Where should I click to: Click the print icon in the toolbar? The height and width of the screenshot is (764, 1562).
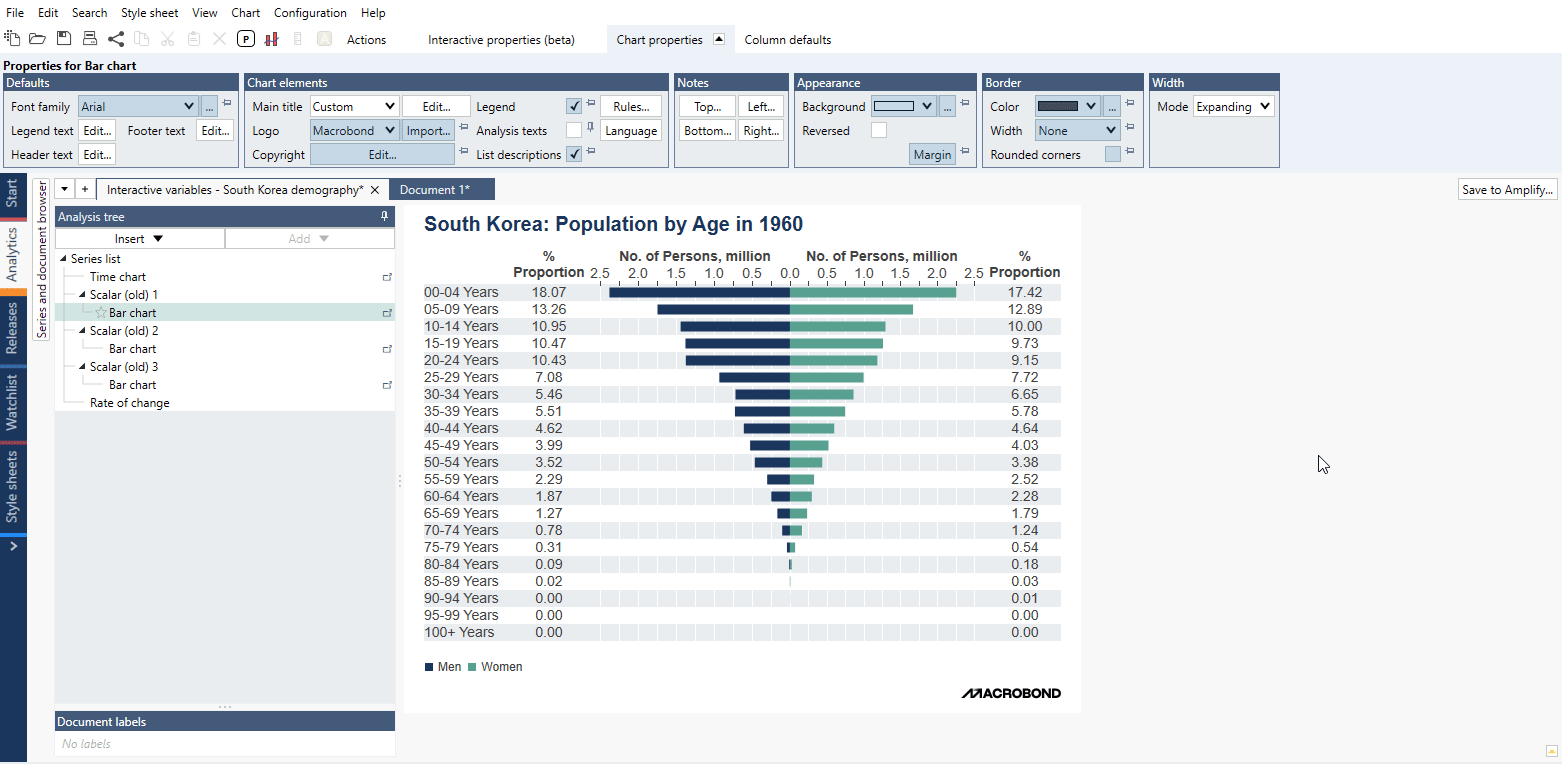click(x=90, y=39)
